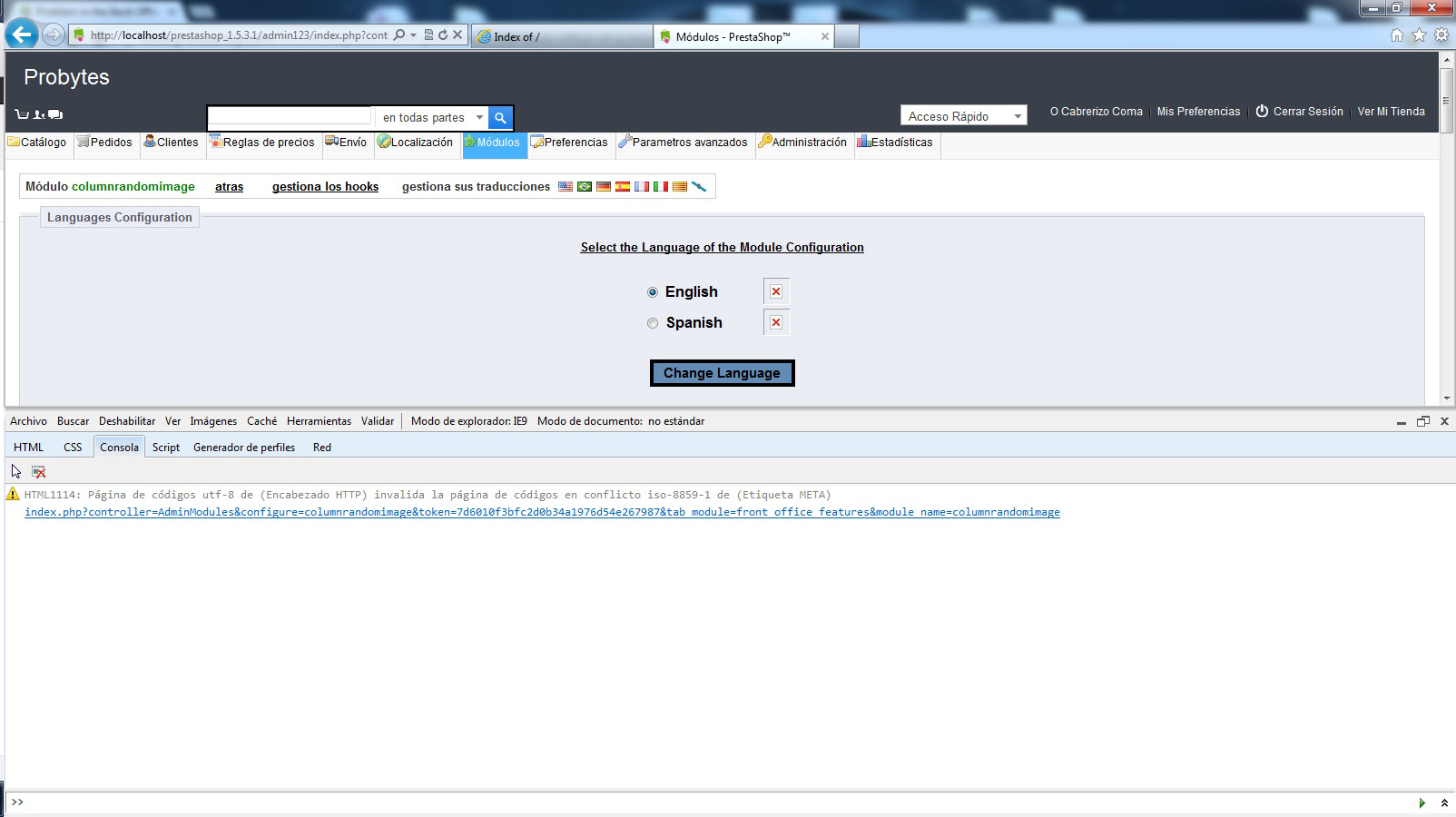Click the broken image icon beside Spanish
Screen dimensions: 1456x817
(x=776, y=322)
